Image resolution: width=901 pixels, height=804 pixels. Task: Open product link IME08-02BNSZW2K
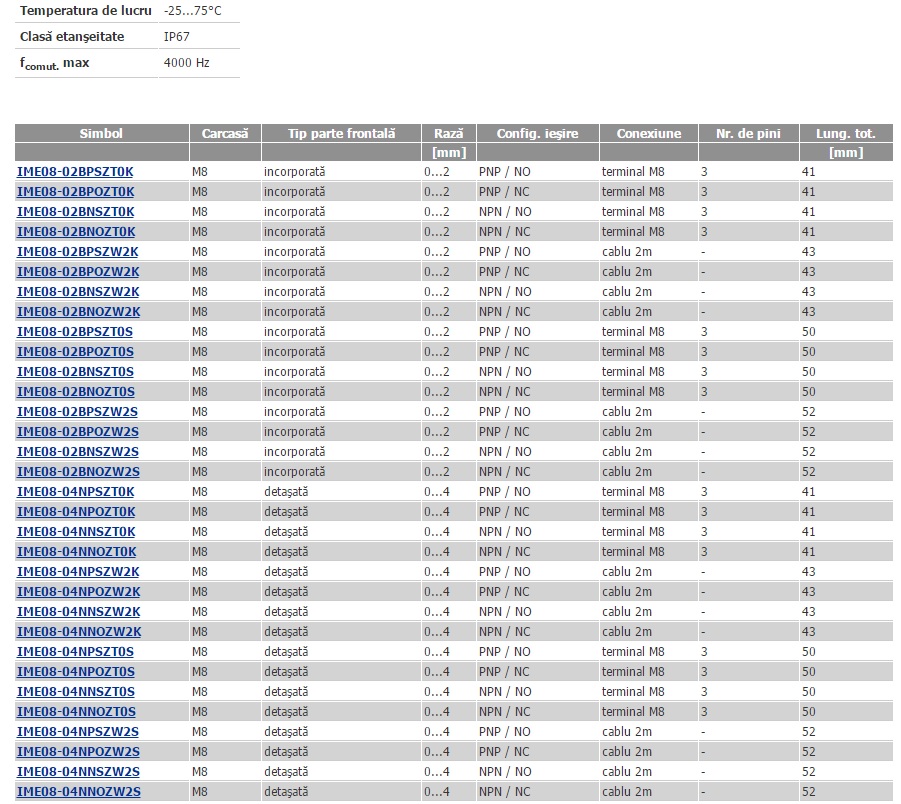pyautogui.click(x=78, y=292)
